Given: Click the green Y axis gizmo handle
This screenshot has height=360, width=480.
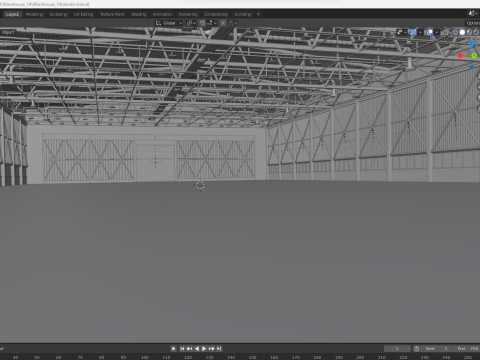Looking at the screenshot, I should tap(474, 56).
